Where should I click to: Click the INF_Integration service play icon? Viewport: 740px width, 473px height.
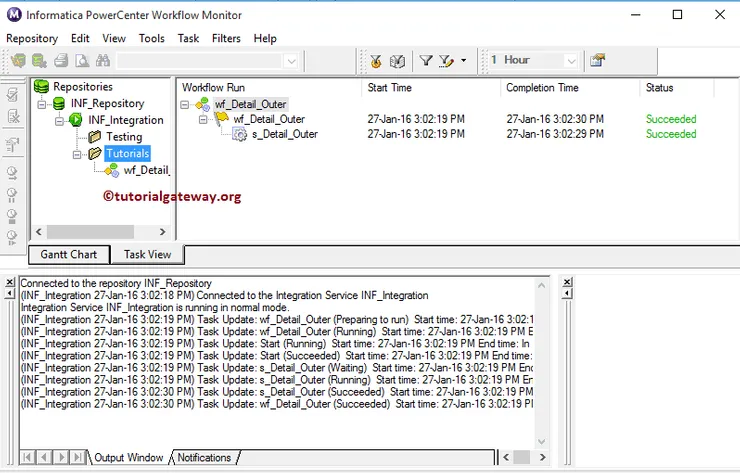tap(76, 120)
